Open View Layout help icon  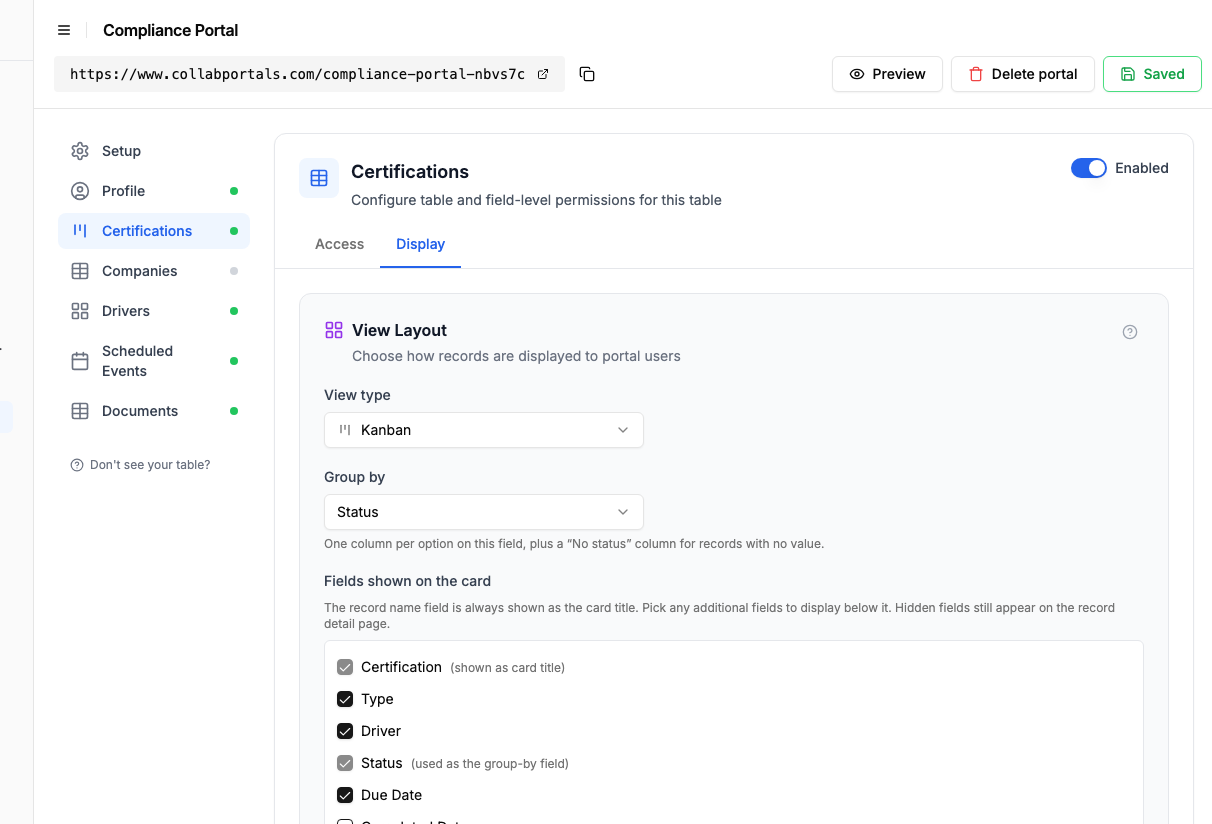(x=1130, y=332)
